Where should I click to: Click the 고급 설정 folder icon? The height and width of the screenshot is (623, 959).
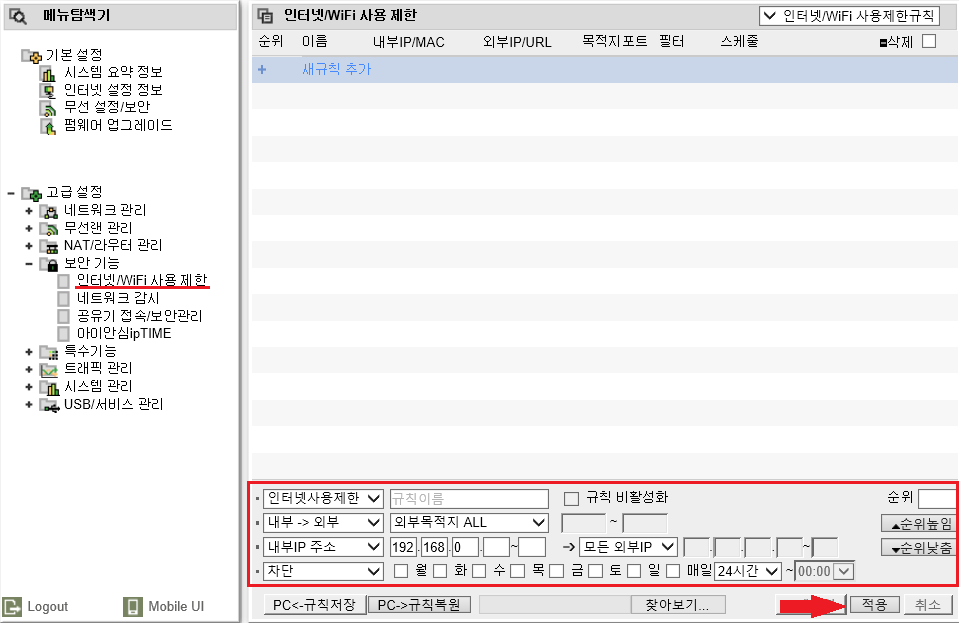point(31,194)
